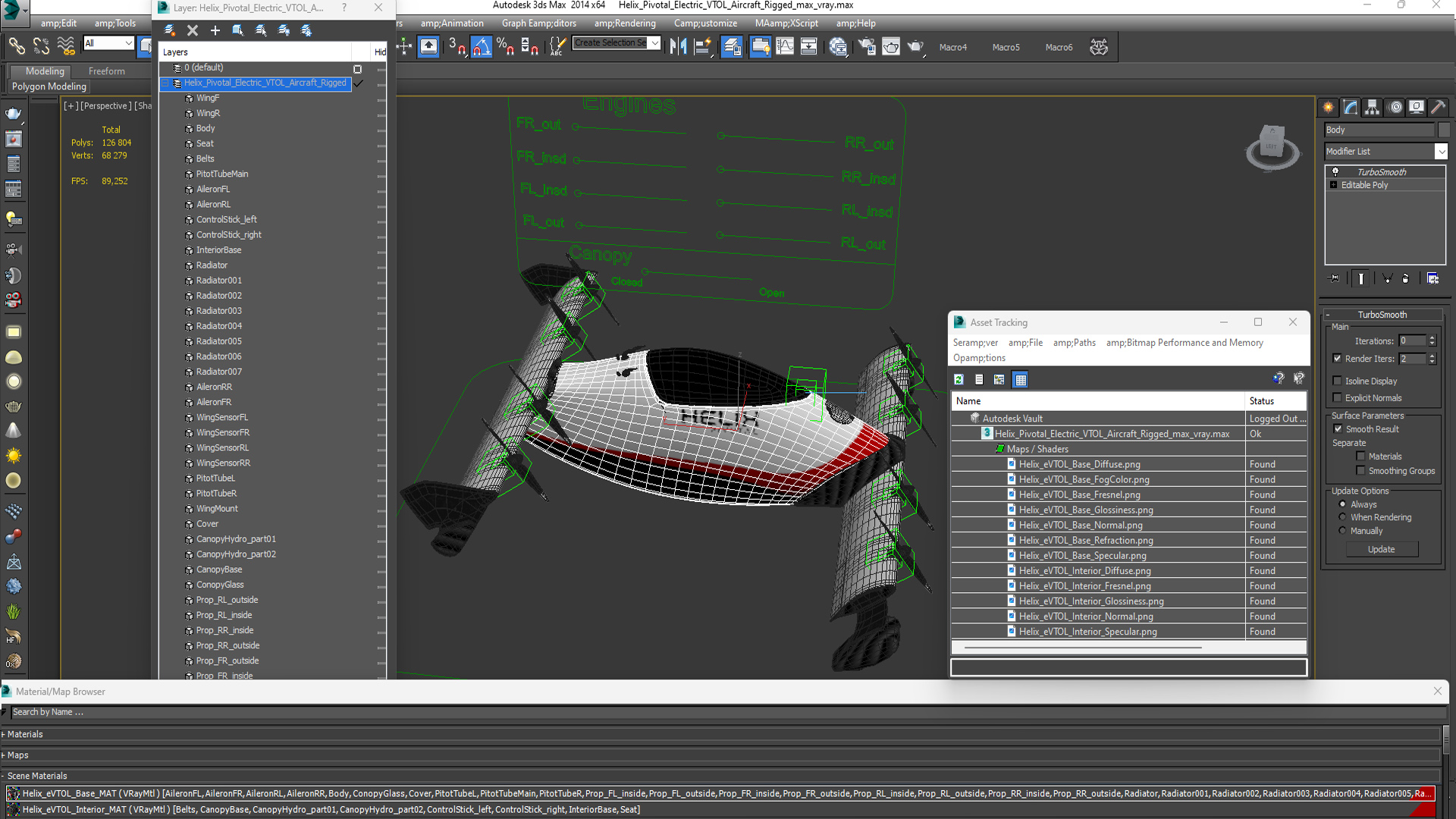The height and width of the screenshot is (819, 1456).
Task: Enable the Isoline Display checkbox
Action: tap(1338, 381)
